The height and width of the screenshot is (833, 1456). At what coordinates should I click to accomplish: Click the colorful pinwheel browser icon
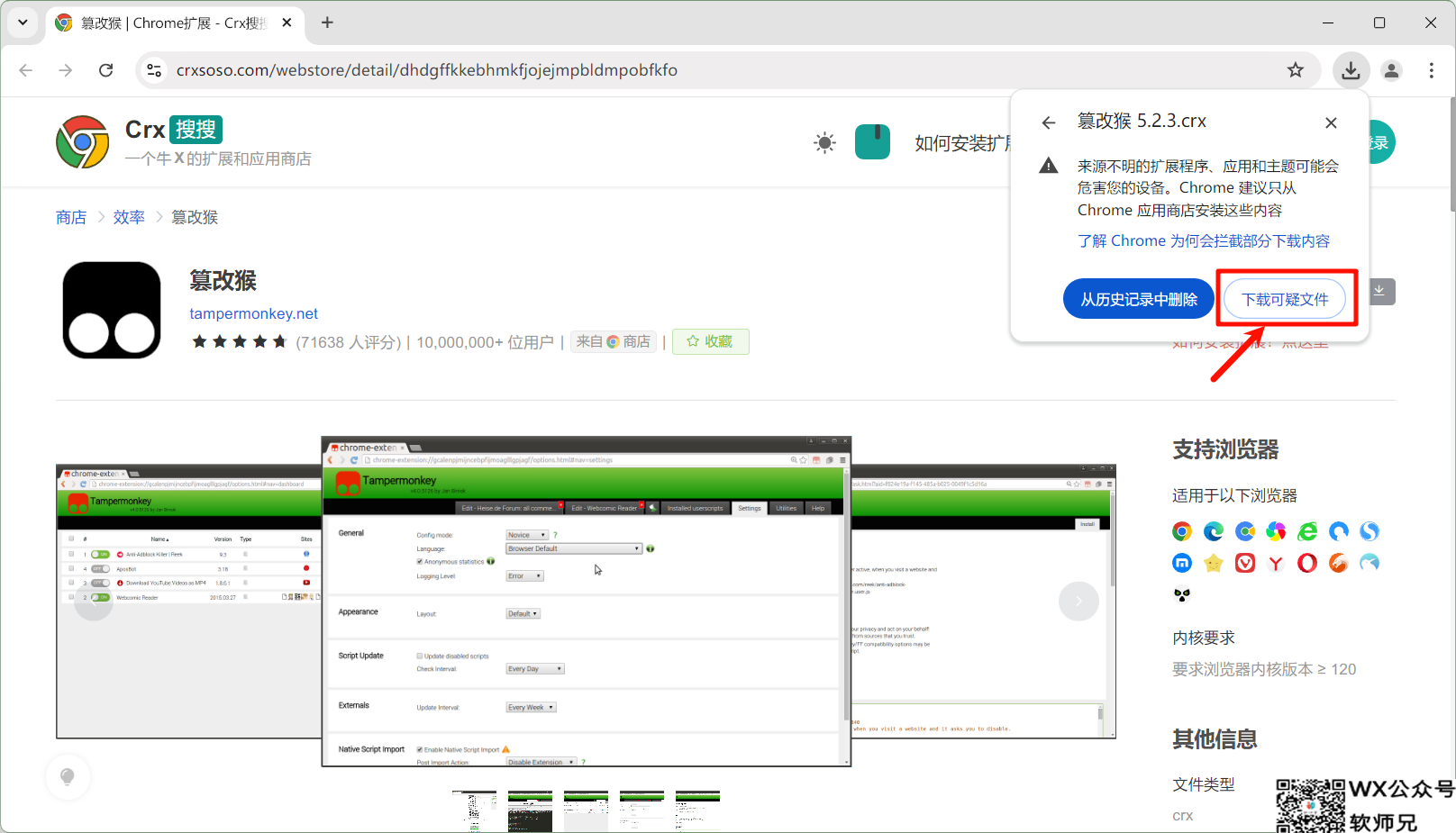click(x=1276, y=531)
